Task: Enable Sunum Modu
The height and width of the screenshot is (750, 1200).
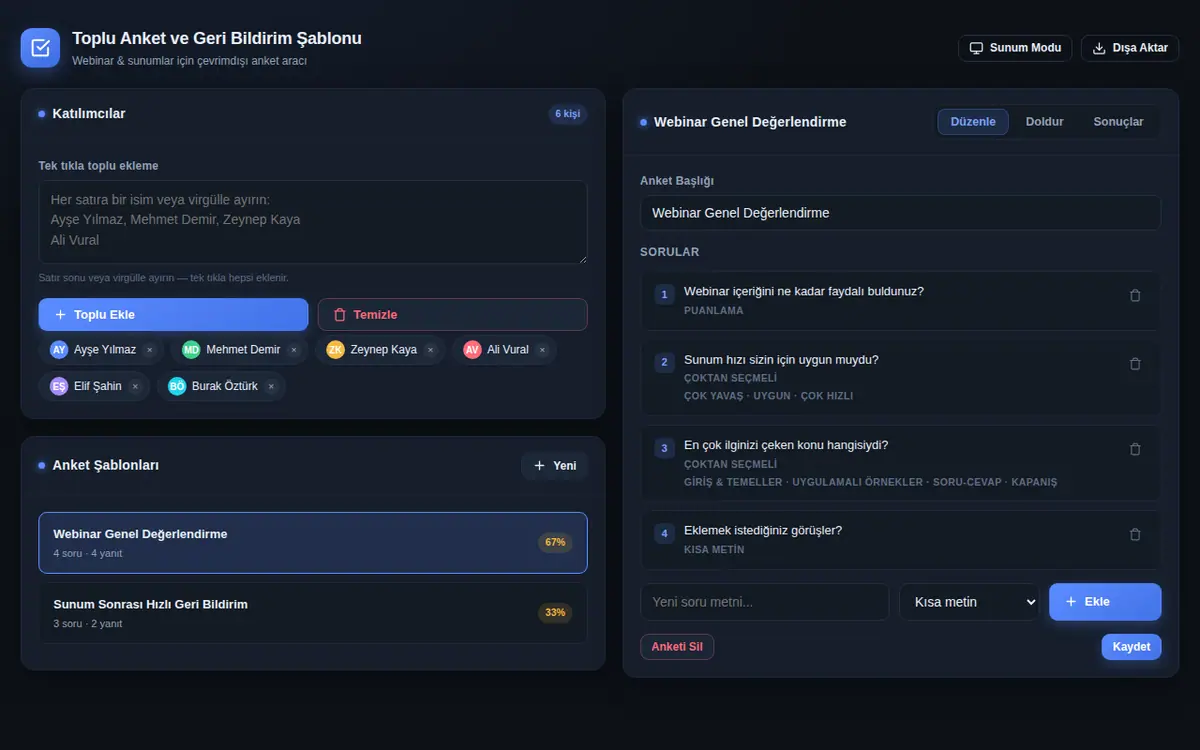Action: point(1015,48)
